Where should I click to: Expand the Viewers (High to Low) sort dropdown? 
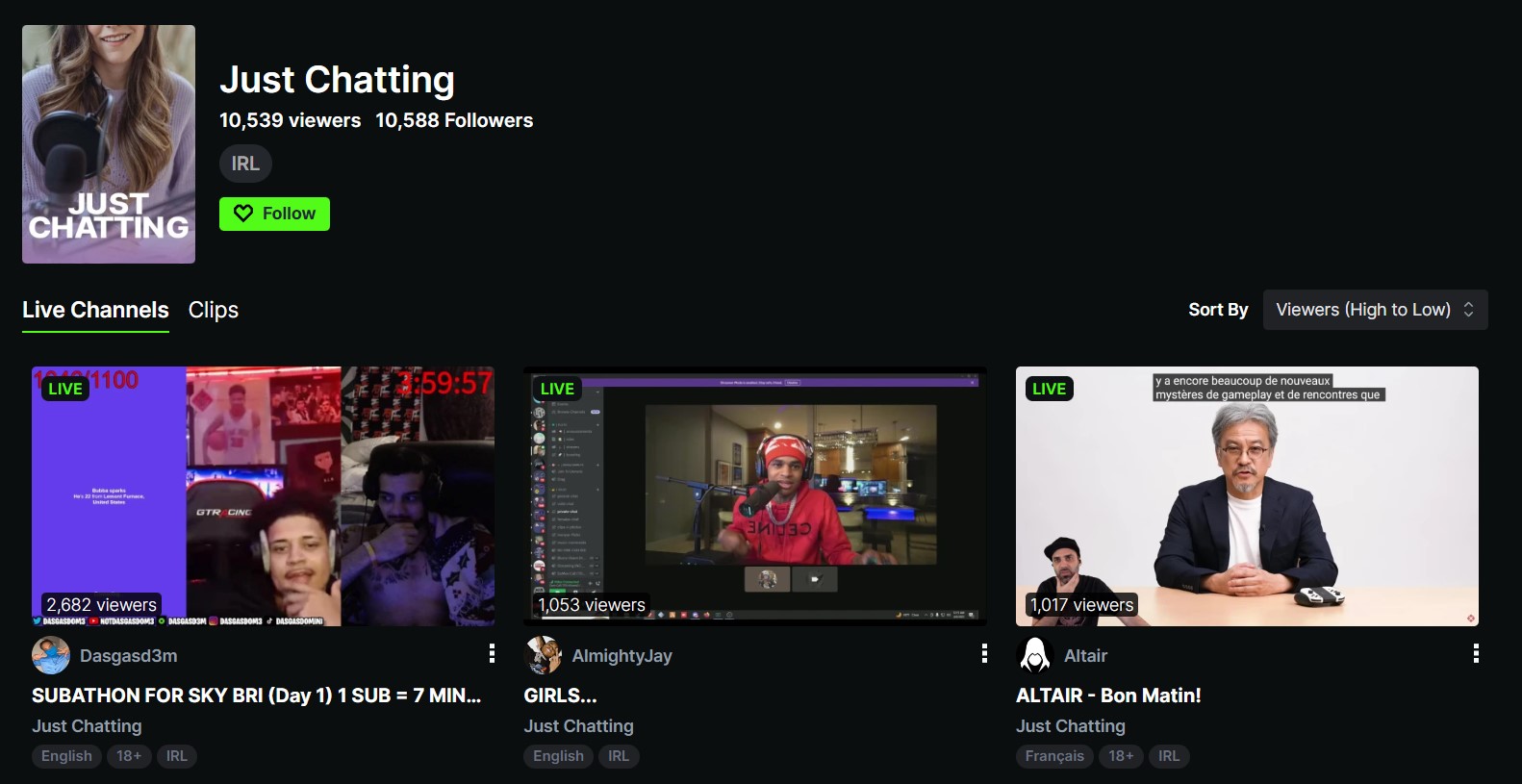(1374, 310)
